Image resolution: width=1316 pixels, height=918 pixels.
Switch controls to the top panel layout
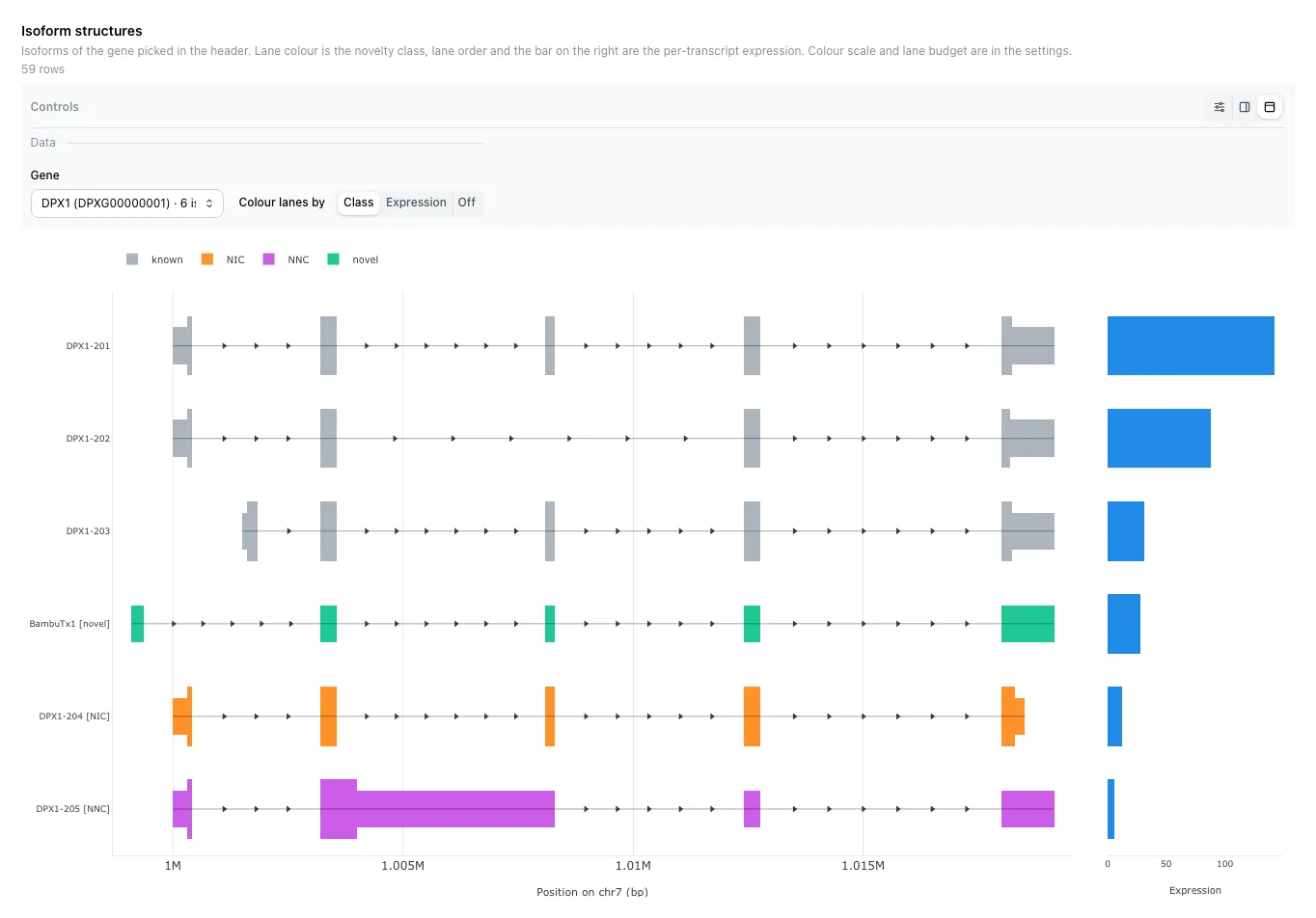(1270, 107)
